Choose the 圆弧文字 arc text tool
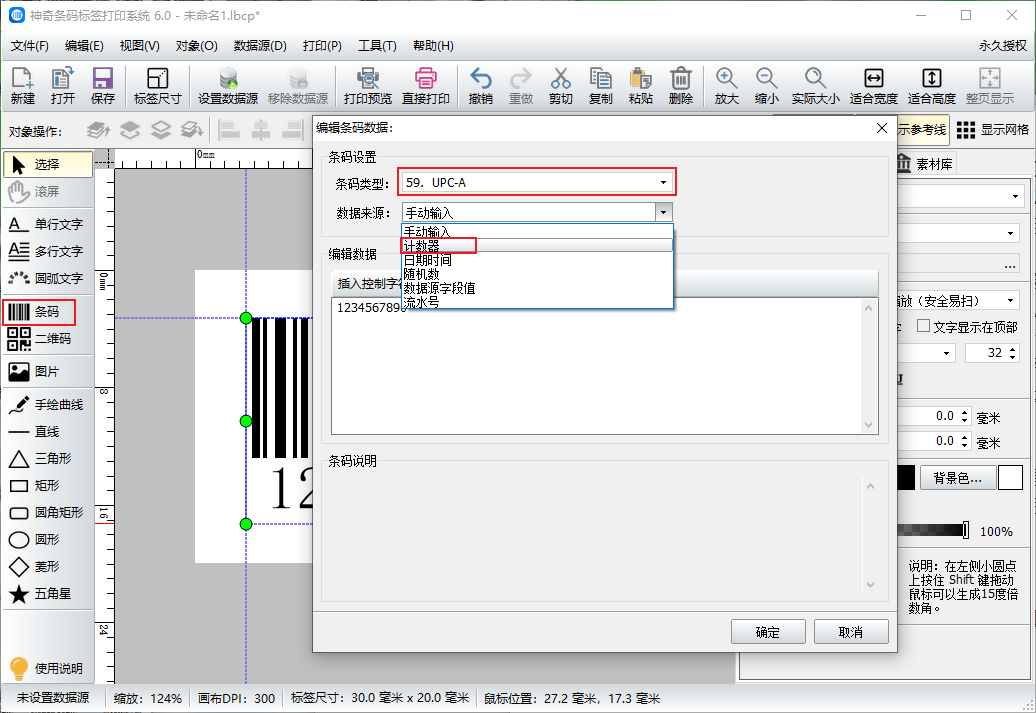Screen dimensions: 1036x713 (48, 279)
